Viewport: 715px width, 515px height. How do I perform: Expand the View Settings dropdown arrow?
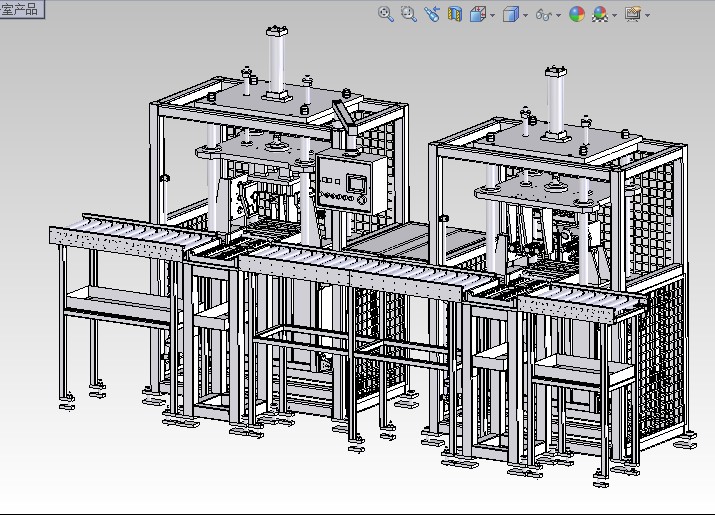pyautogui.click(x=647, y=15)
